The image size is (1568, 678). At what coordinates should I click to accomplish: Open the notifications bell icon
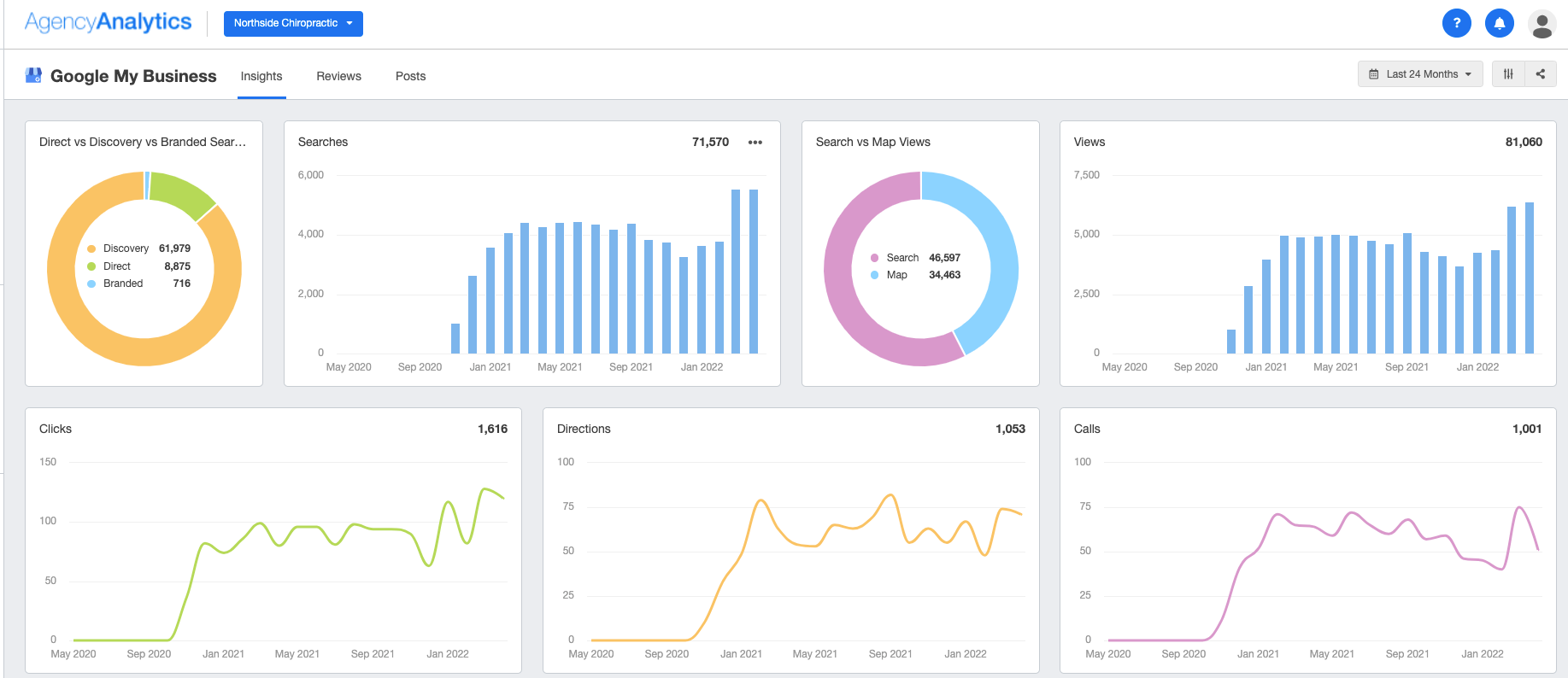[x=1499, y=23]
